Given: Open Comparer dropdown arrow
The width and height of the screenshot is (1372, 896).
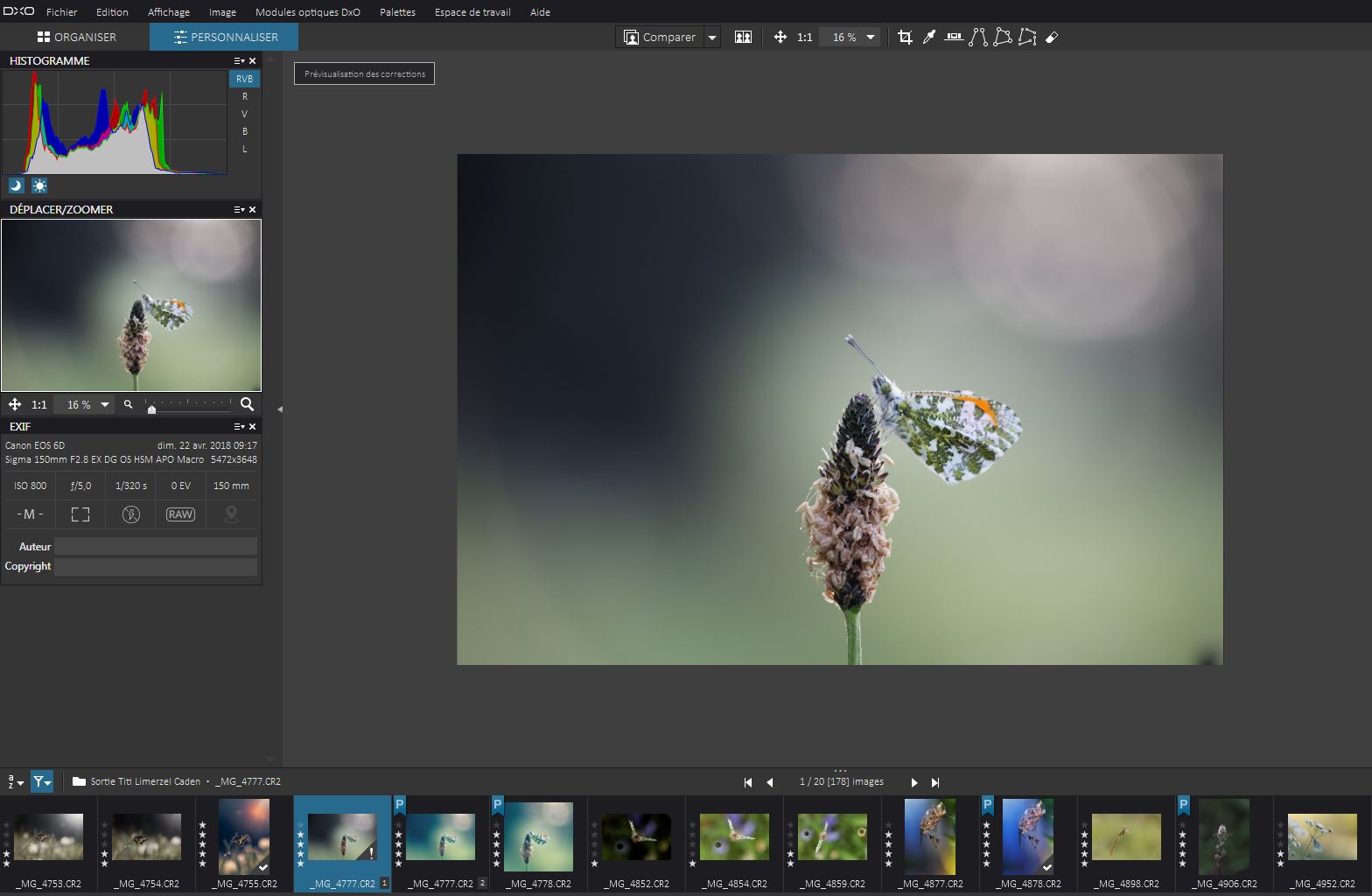Looking at the screenshot, I should point(712,38).
